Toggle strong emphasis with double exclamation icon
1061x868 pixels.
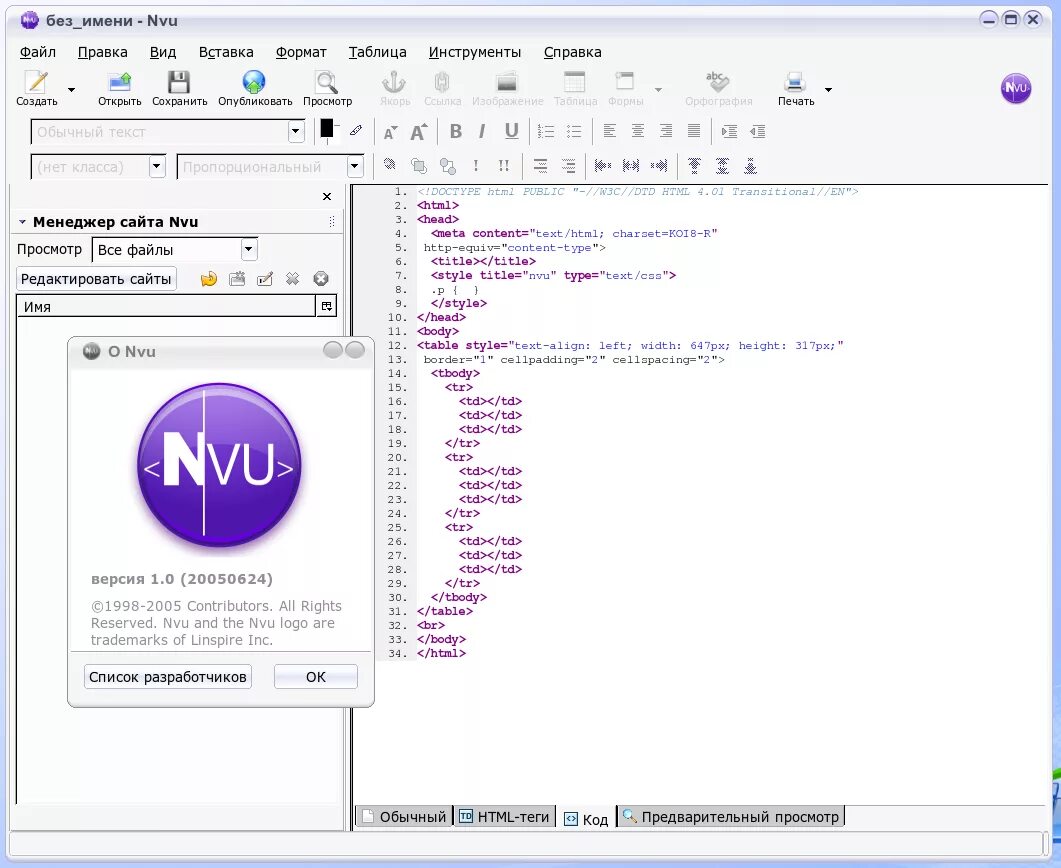tap(503, 166)
